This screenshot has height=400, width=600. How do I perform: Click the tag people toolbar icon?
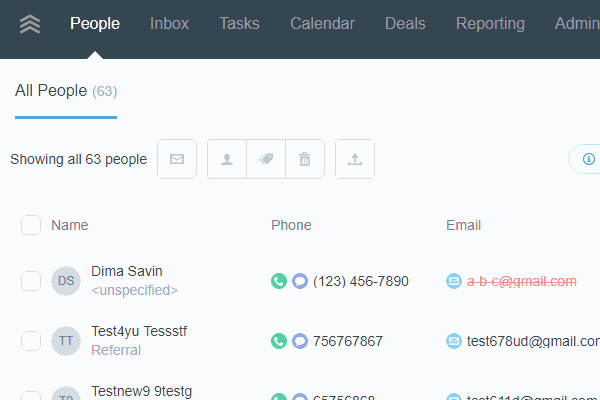coord(266,159)
